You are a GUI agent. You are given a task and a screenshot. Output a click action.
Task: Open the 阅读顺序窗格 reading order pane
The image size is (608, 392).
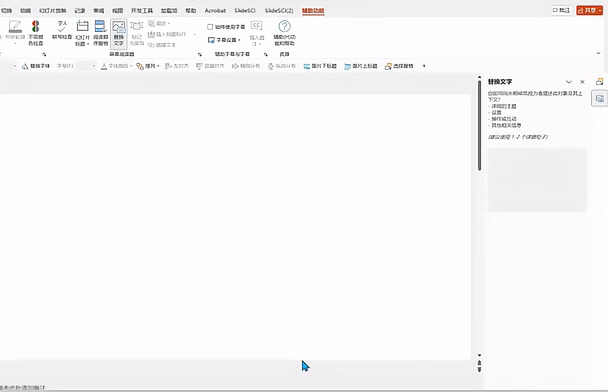[x=100, y=33]
